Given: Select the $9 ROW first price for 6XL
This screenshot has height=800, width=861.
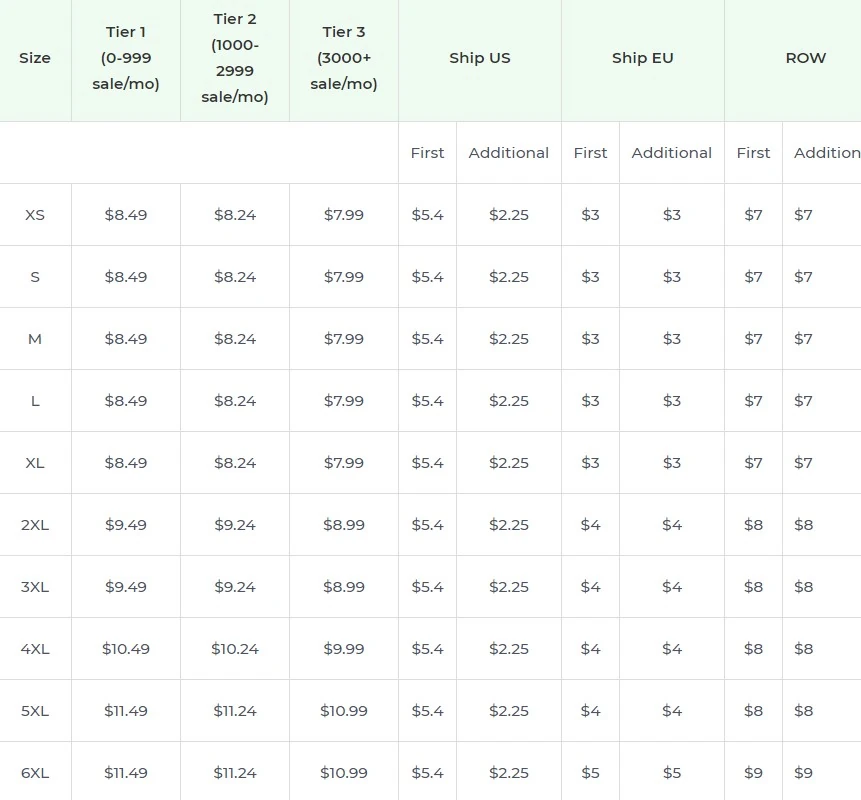Looking at the screenshot, I should (x=752, y=772).
